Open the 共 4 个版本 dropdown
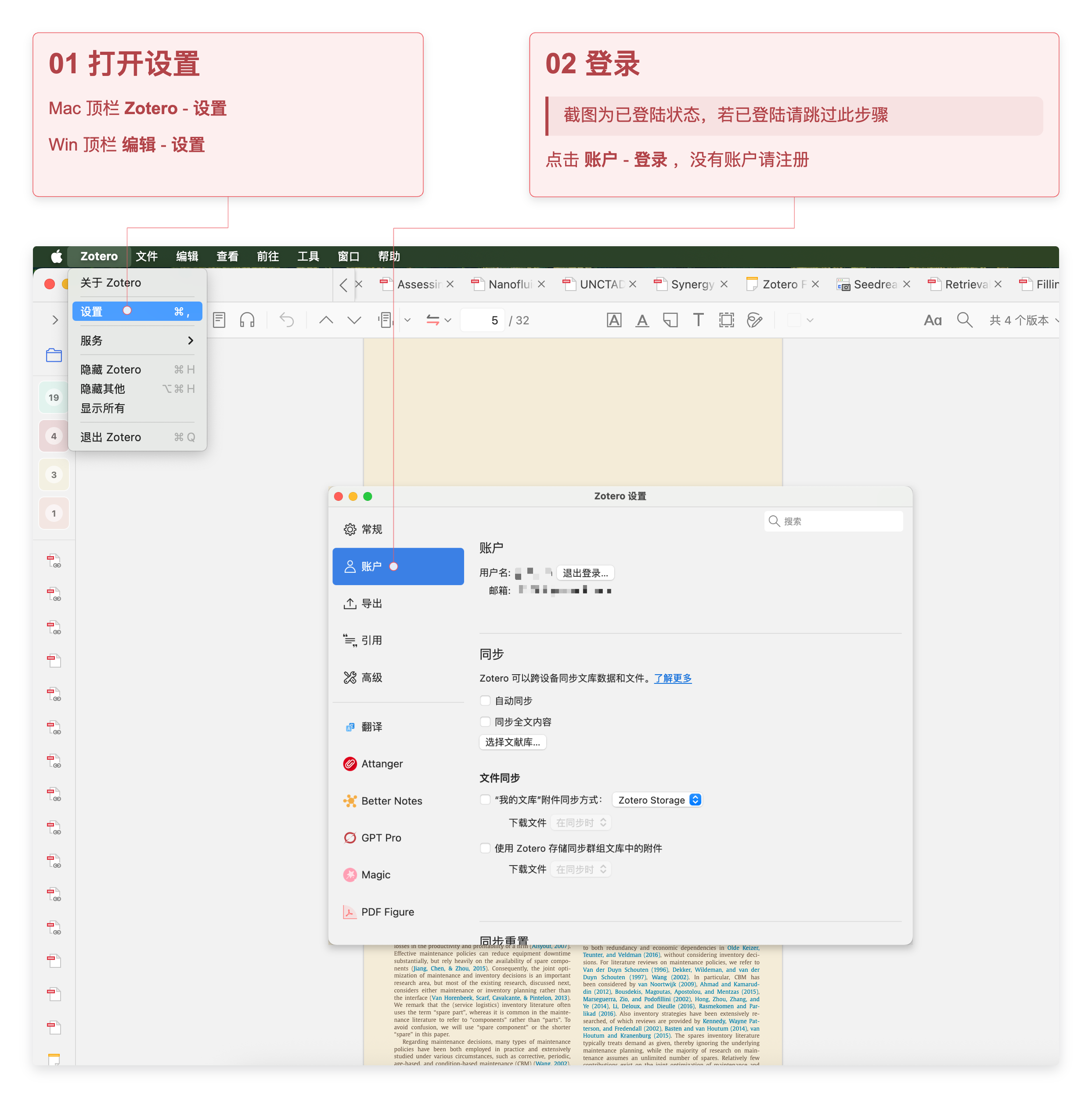This screenshot has width=1092, height=1096. point(1024,320)
